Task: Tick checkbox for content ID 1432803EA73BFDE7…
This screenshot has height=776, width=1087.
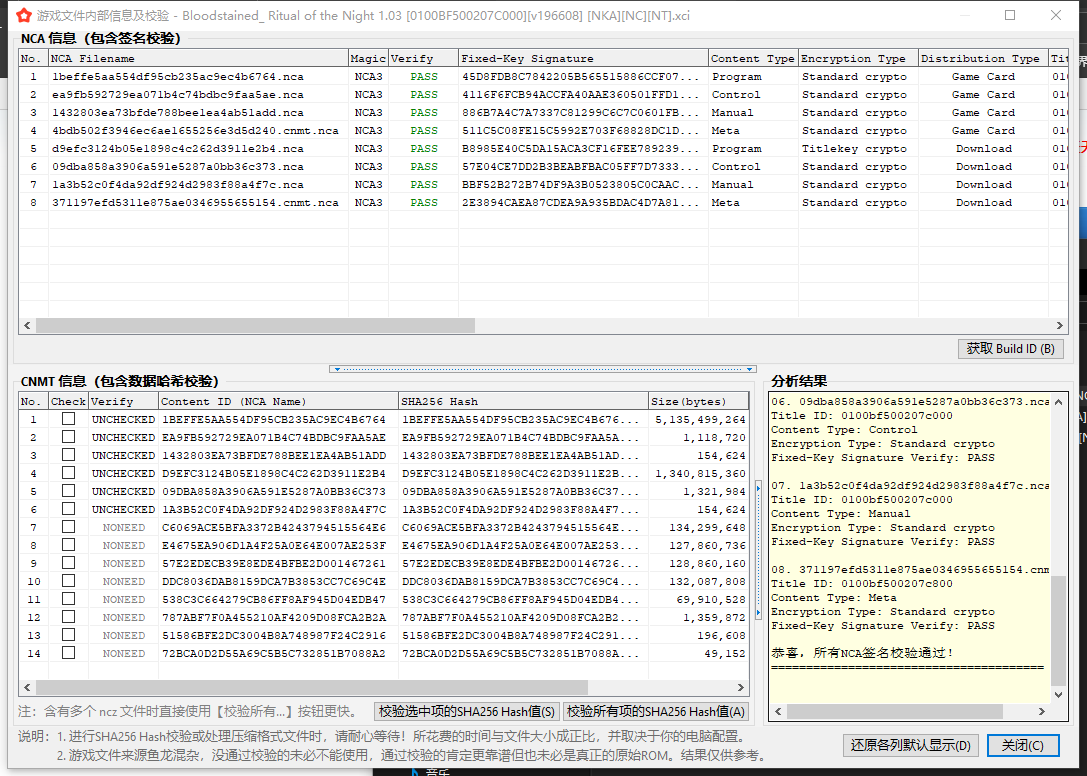Action: 68,455
